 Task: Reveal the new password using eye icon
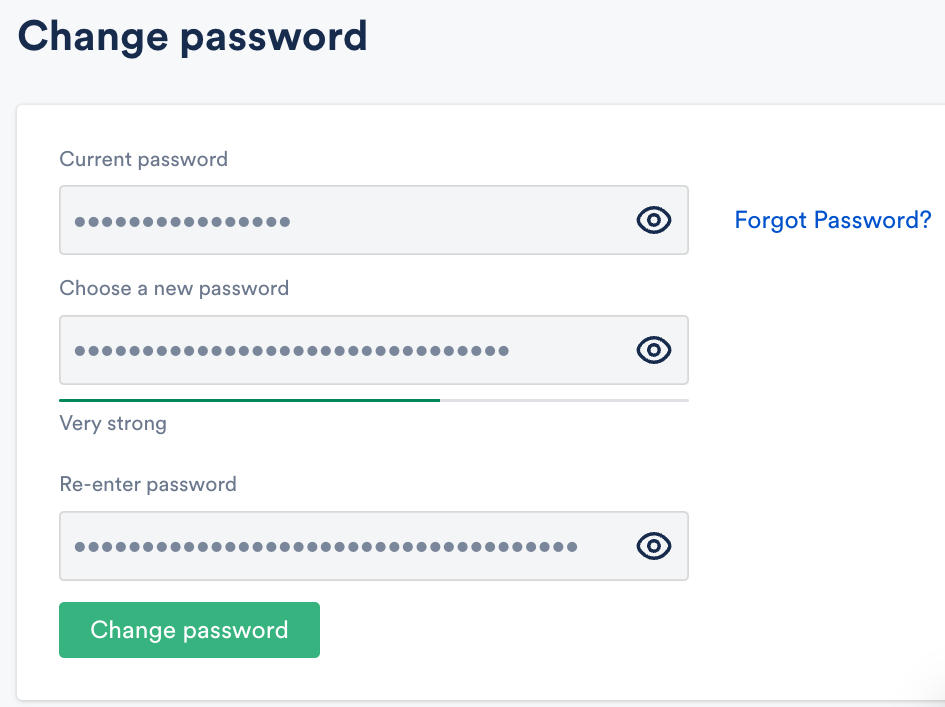click(x=653, y=350)
